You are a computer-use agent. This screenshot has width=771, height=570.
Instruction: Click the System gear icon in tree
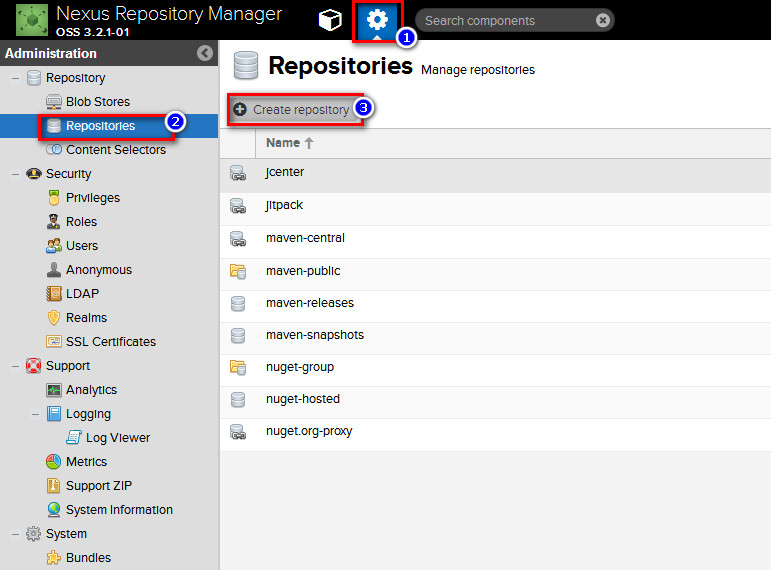[33, 534]
